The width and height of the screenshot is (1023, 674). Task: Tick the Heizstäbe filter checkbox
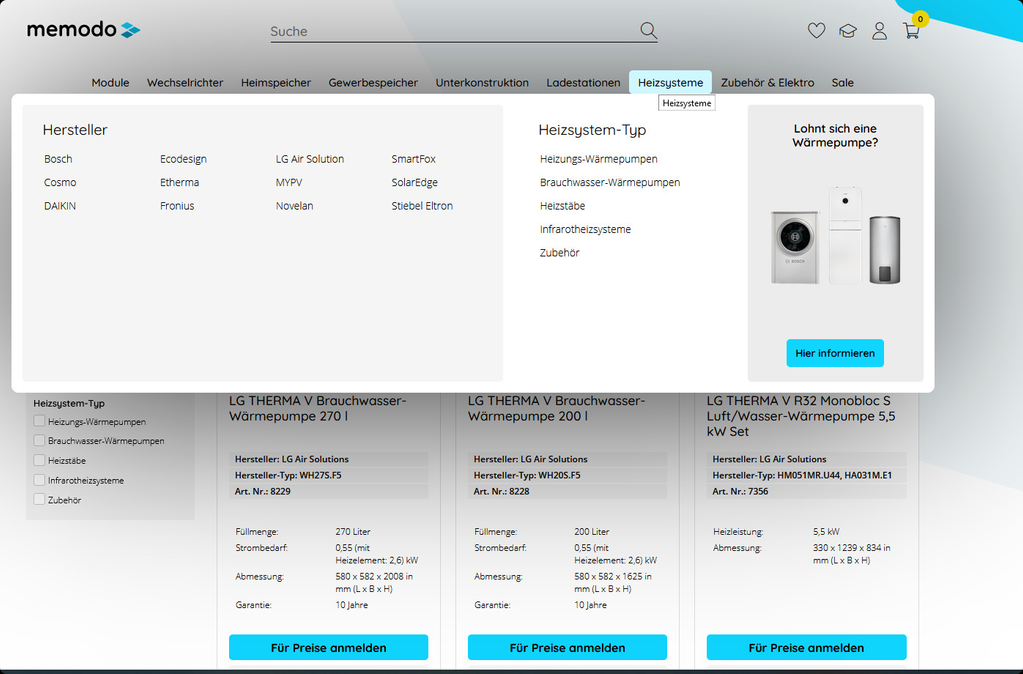[40, 461]
